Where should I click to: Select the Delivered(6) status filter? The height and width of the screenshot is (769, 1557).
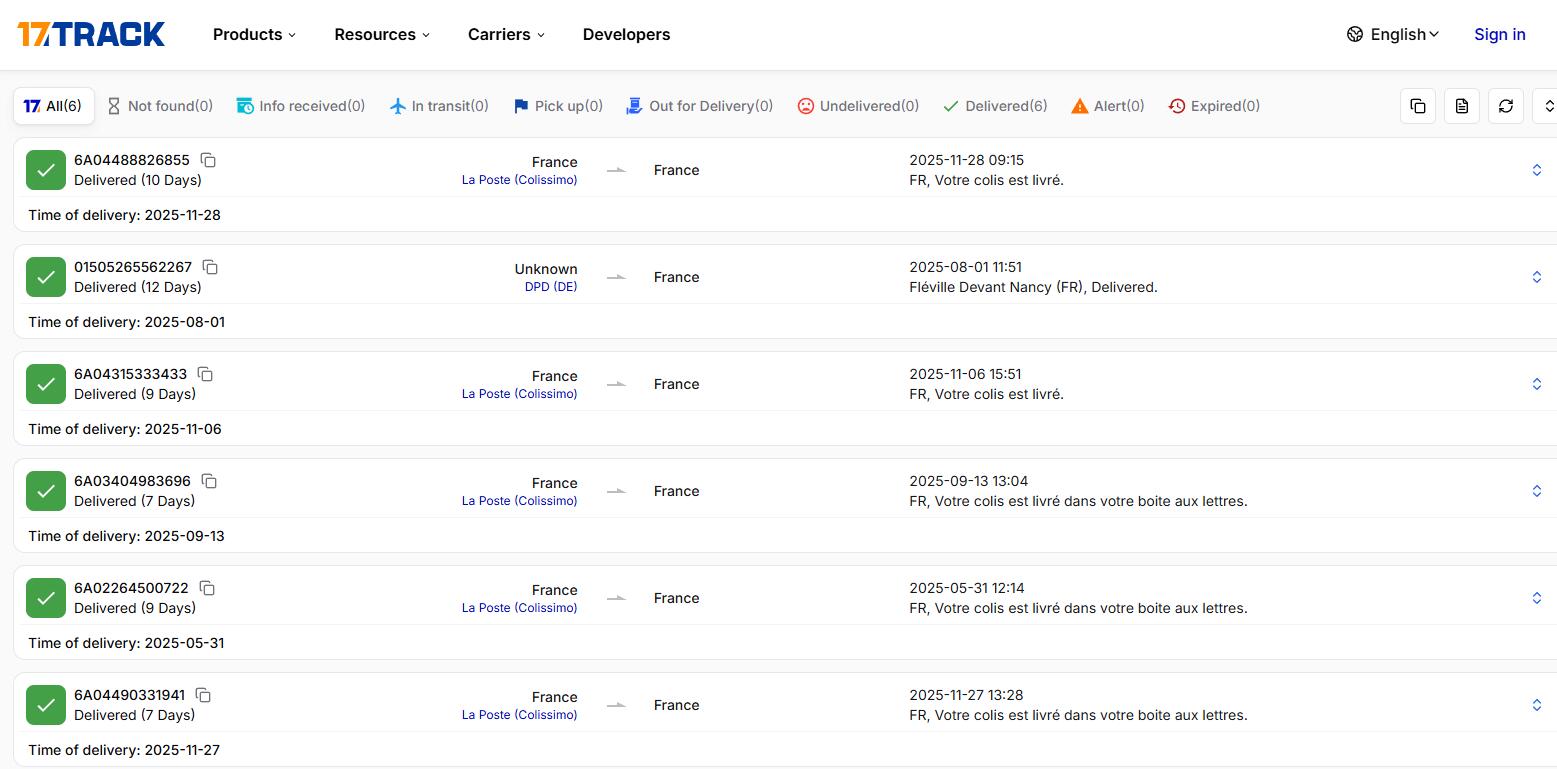click(x=995, y=105)
